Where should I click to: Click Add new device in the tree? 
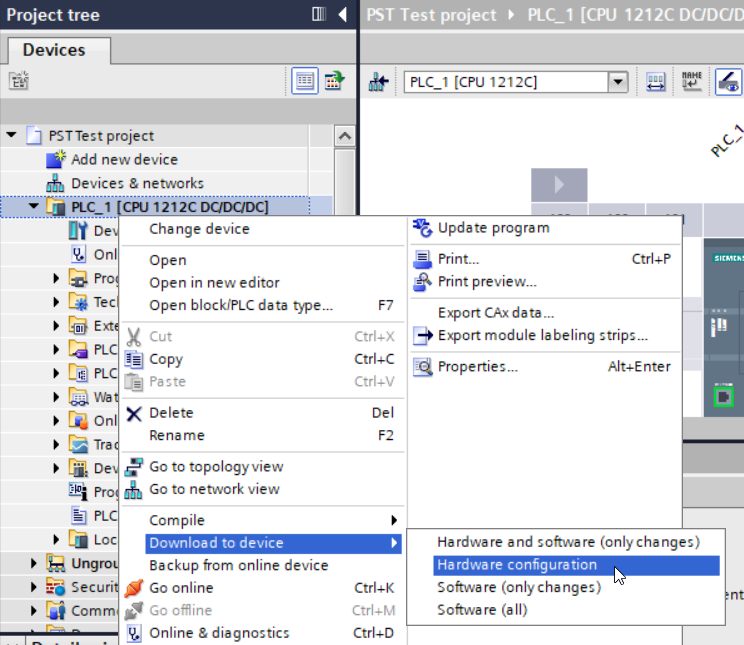(124, 159)
